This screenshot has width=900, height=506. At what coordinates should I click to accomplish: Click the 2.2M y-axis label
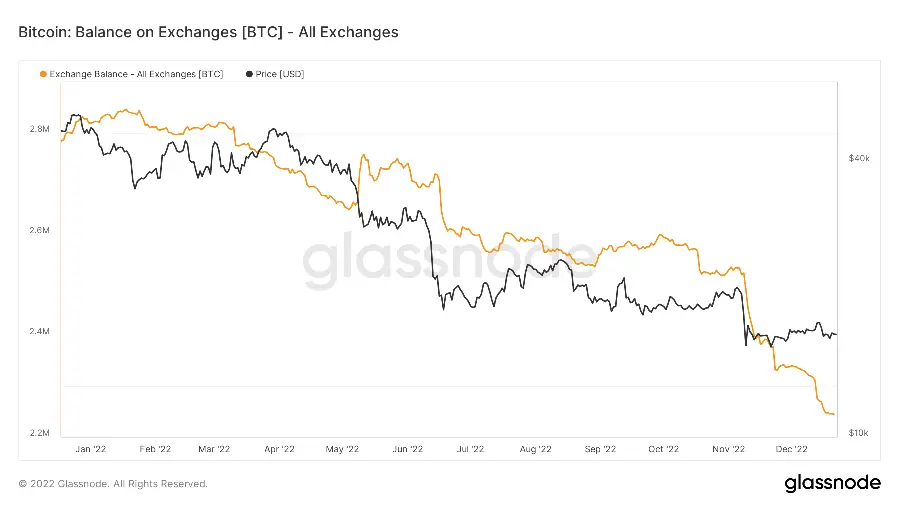point(39,433)
